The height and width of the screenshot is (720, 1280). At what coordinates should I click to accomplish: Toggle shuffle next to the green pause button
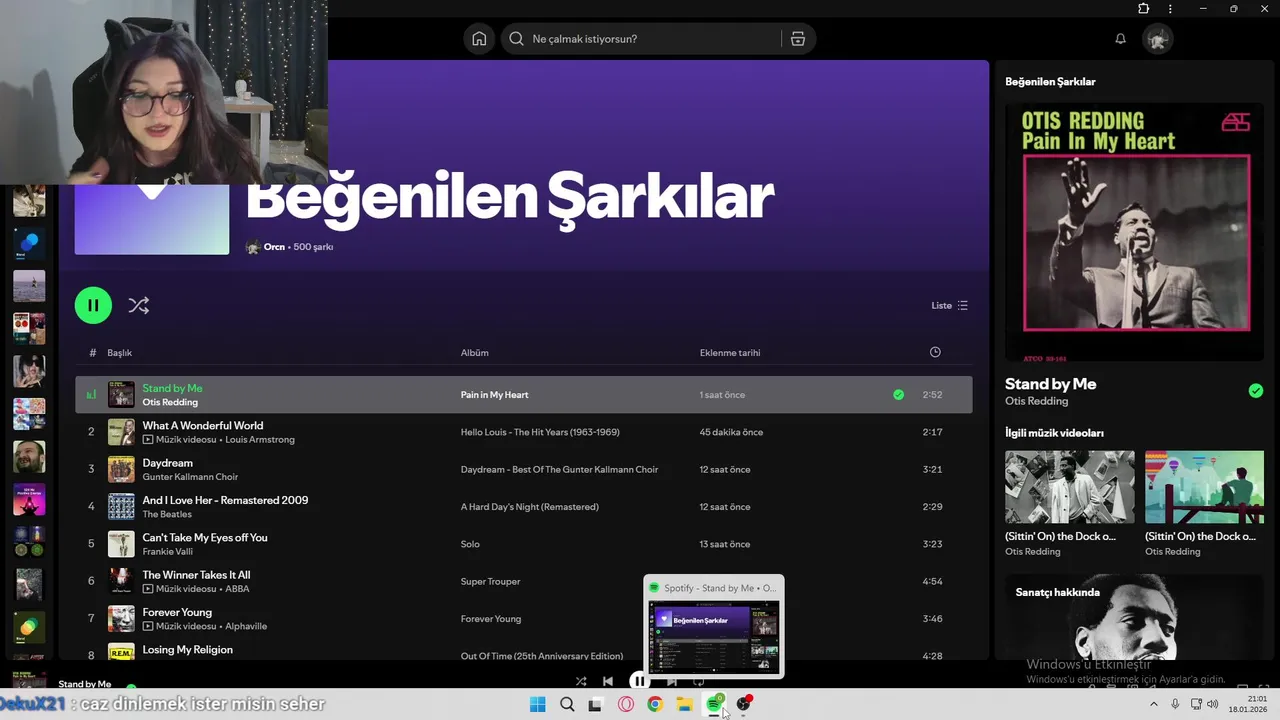pos(139,306)
